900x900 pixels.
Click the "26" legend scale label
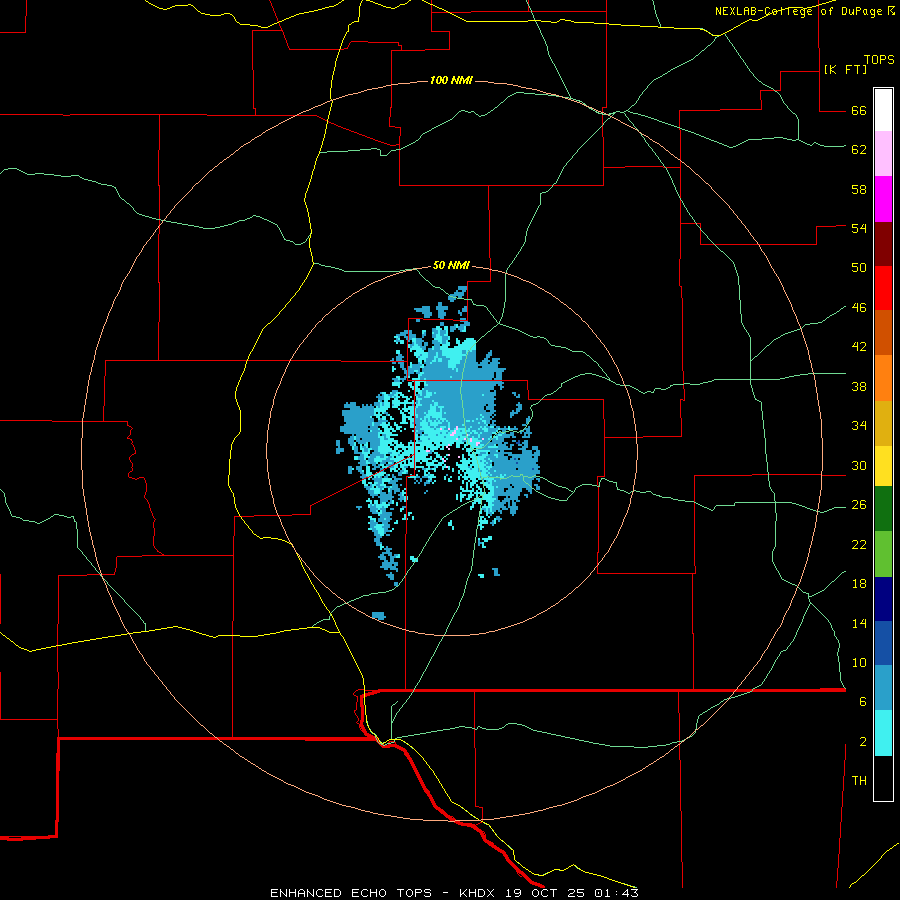click(x=859, y=505)
